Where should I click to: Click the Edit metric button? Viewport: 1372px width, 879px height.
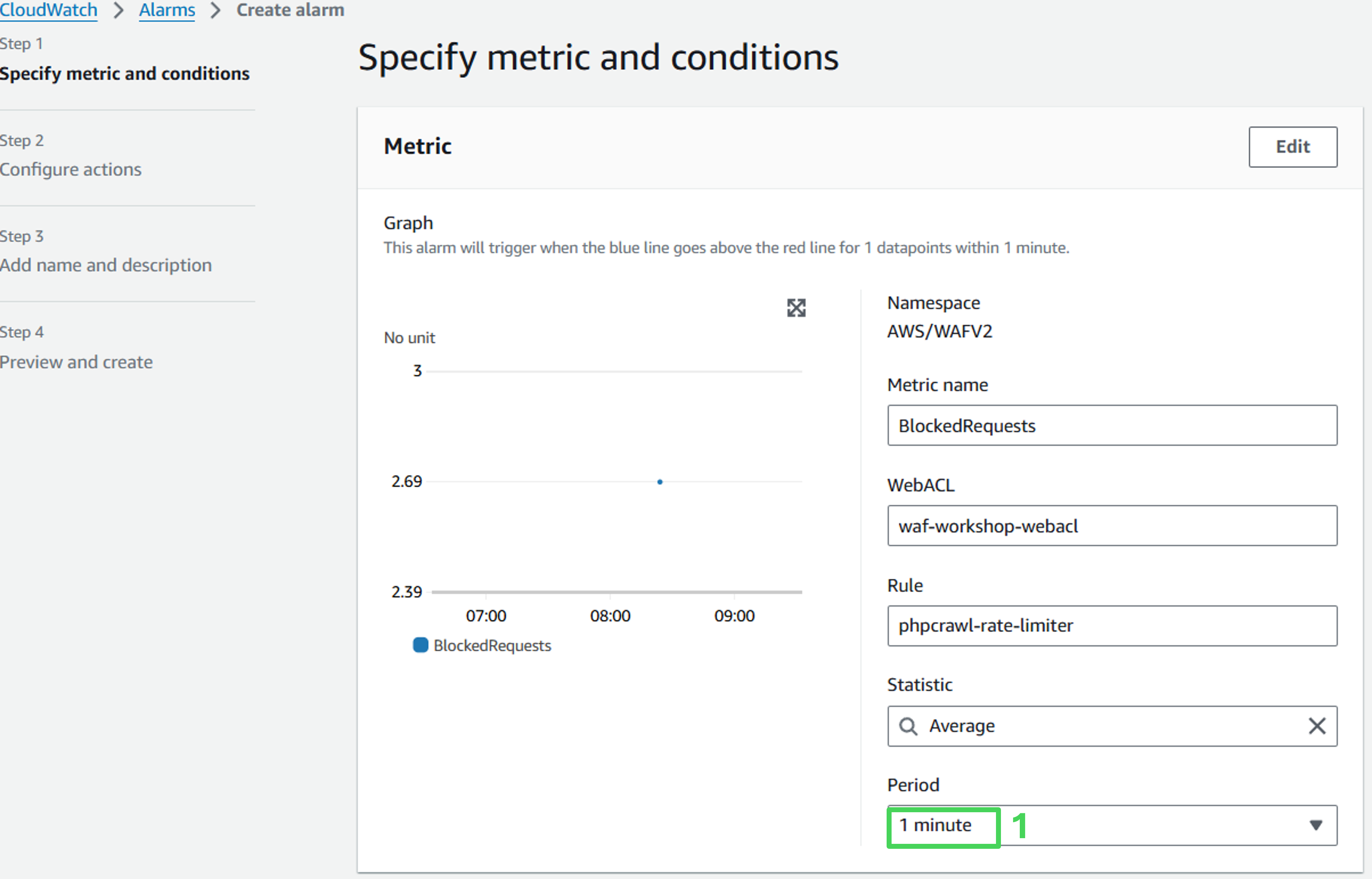coord(1292,147)
